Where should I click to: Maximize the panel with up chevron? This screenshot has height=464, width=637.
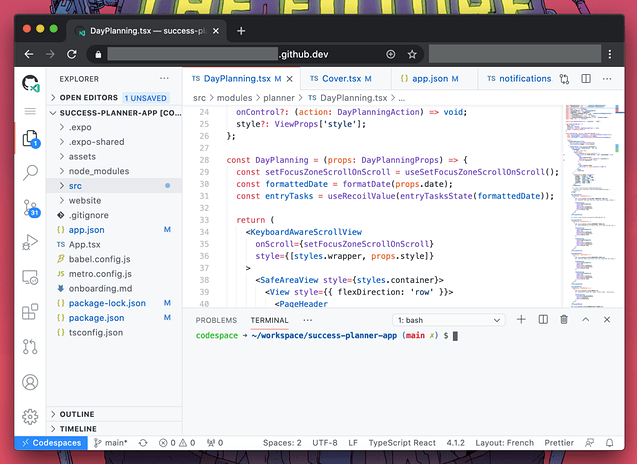585,320
